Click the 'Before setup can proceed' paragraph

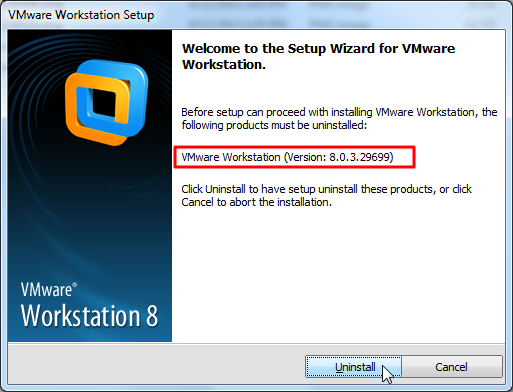[339, 119]
